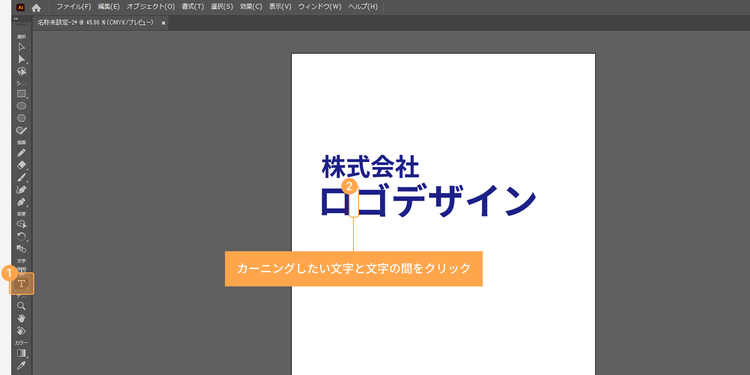Open the 表示(V) menu
The image size is (750, 375).
coord(280,7)
